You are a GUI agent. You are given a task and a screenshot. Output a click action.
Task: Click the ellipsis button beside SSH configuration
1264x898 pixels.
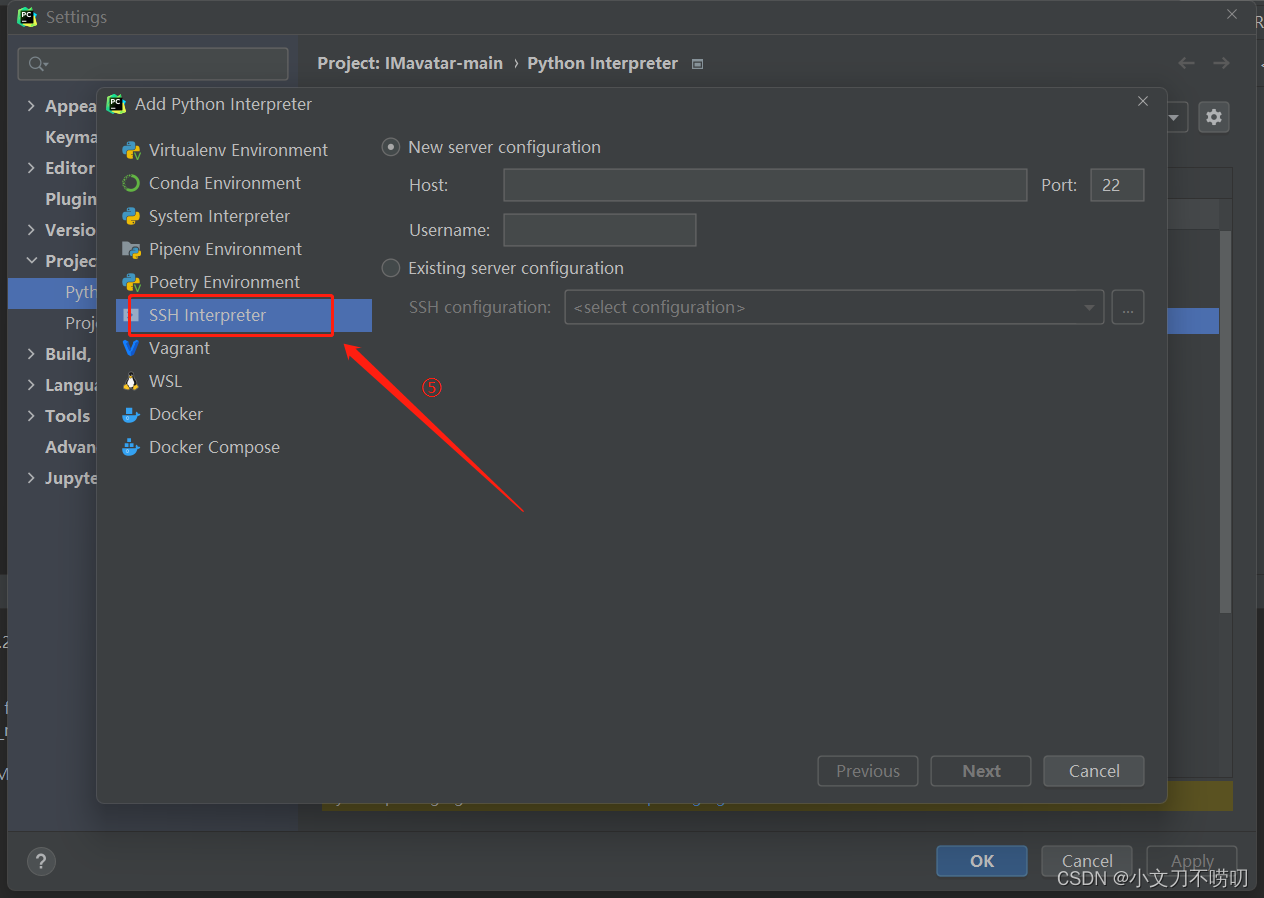(x=1127, y=307)
